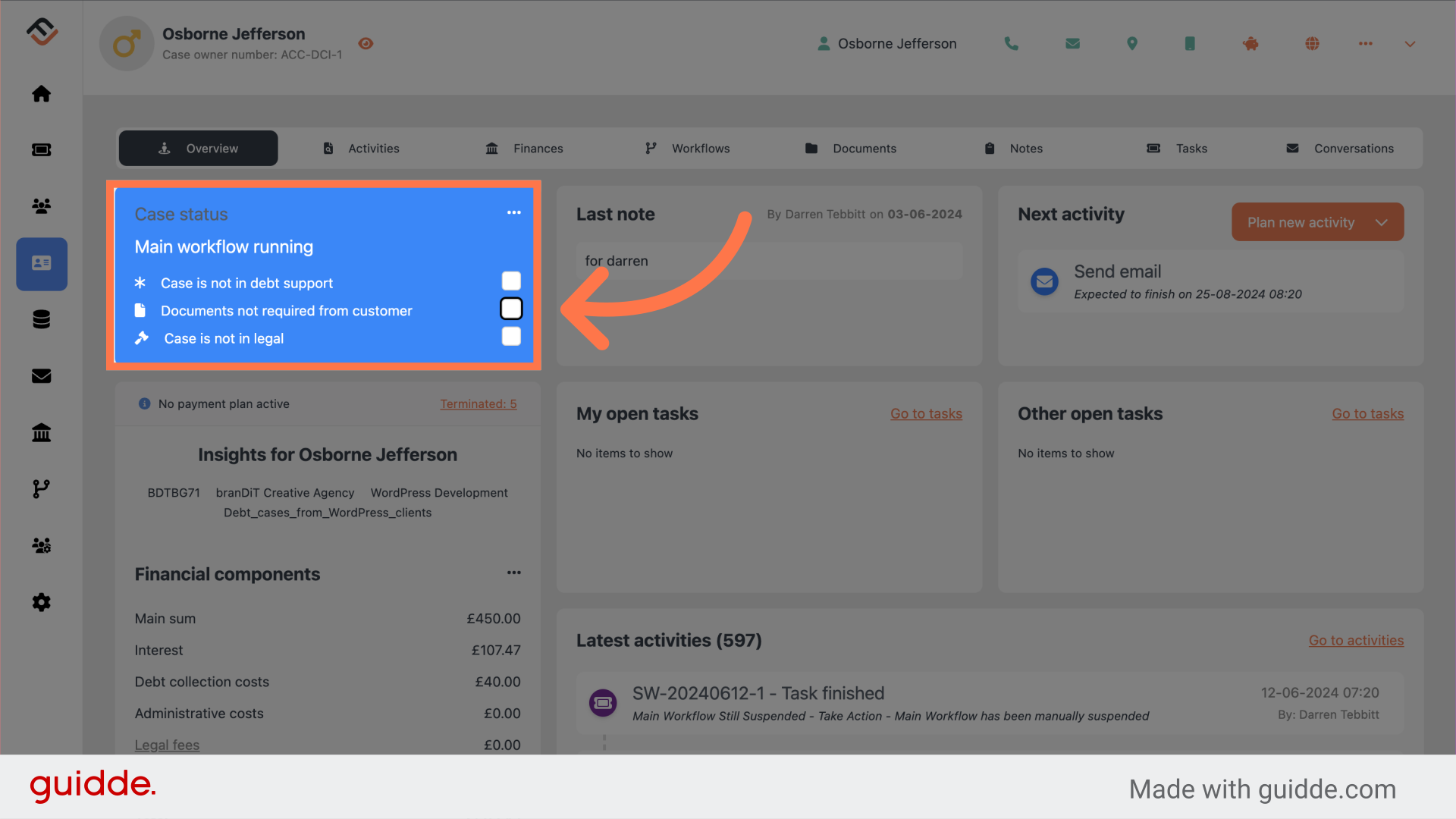The height and width of the screenshot is (819, 1456).
Task: Click the Debt collection costs £40.00 value
Action: 497,682
